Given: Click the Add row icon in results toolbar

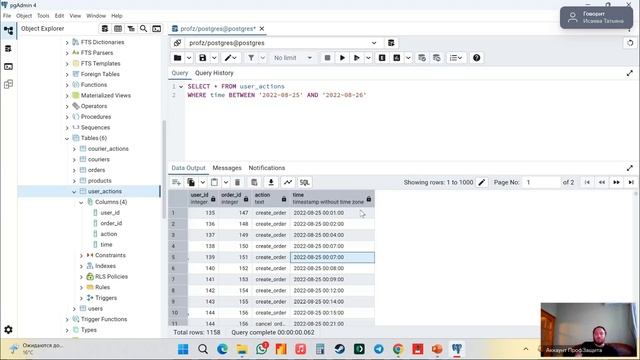Looking at the screenshot, I should [x=176, y=182].
